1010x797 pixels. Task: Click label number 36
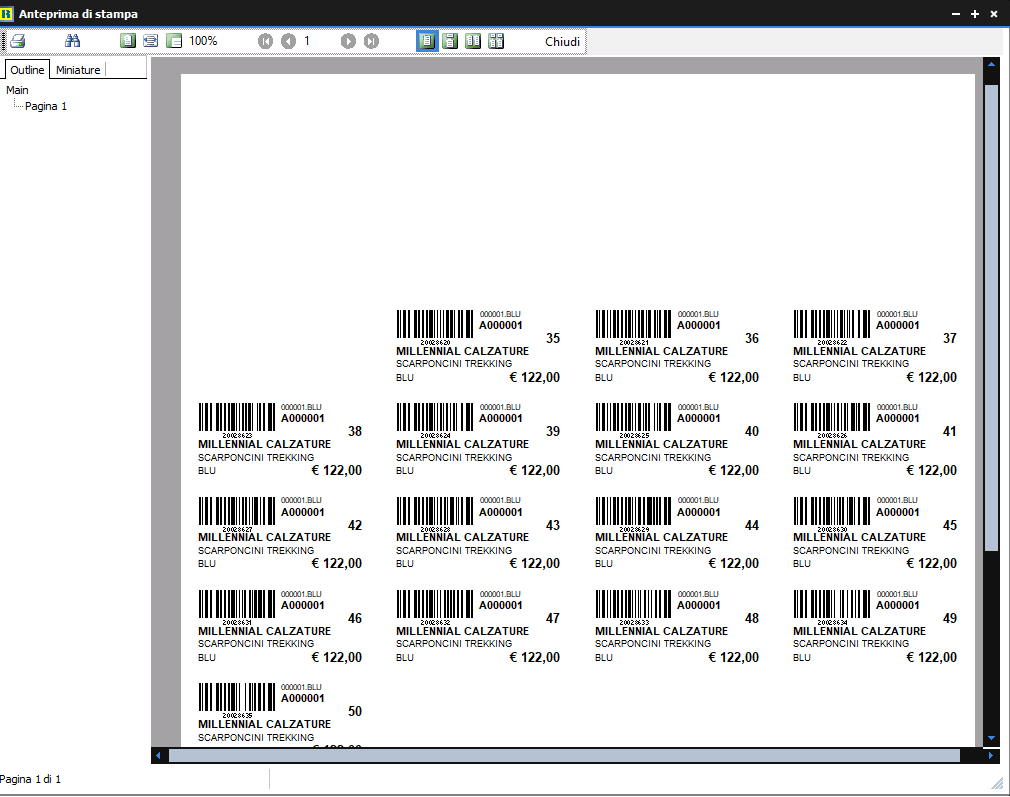click(x=752, y=338)
